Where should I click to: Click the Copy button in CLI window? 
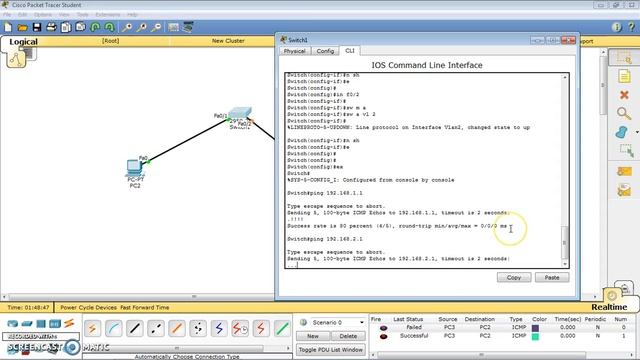tap(514, 278)
